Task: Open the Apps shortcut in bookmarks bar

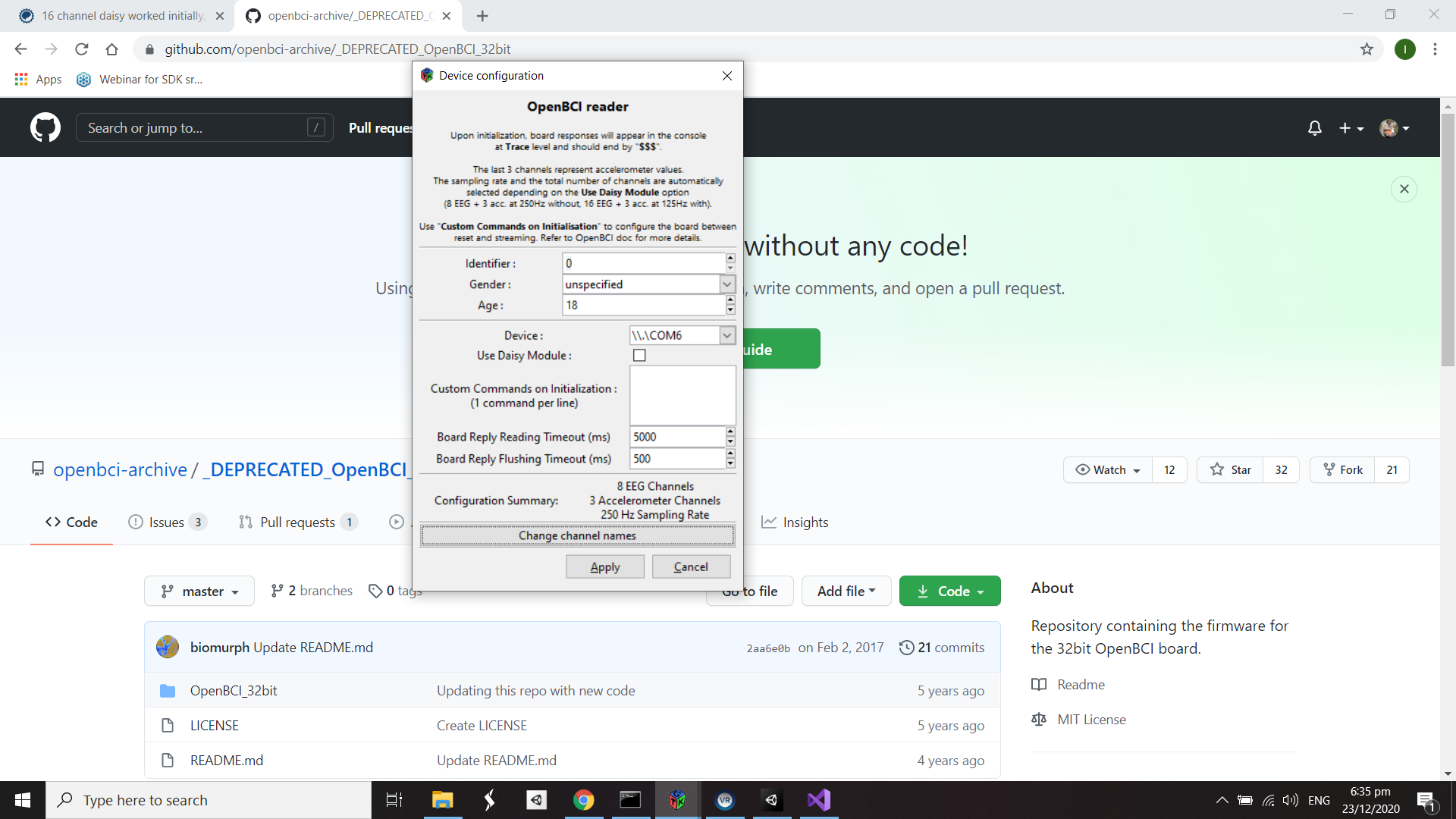Action: pos(39,79)
